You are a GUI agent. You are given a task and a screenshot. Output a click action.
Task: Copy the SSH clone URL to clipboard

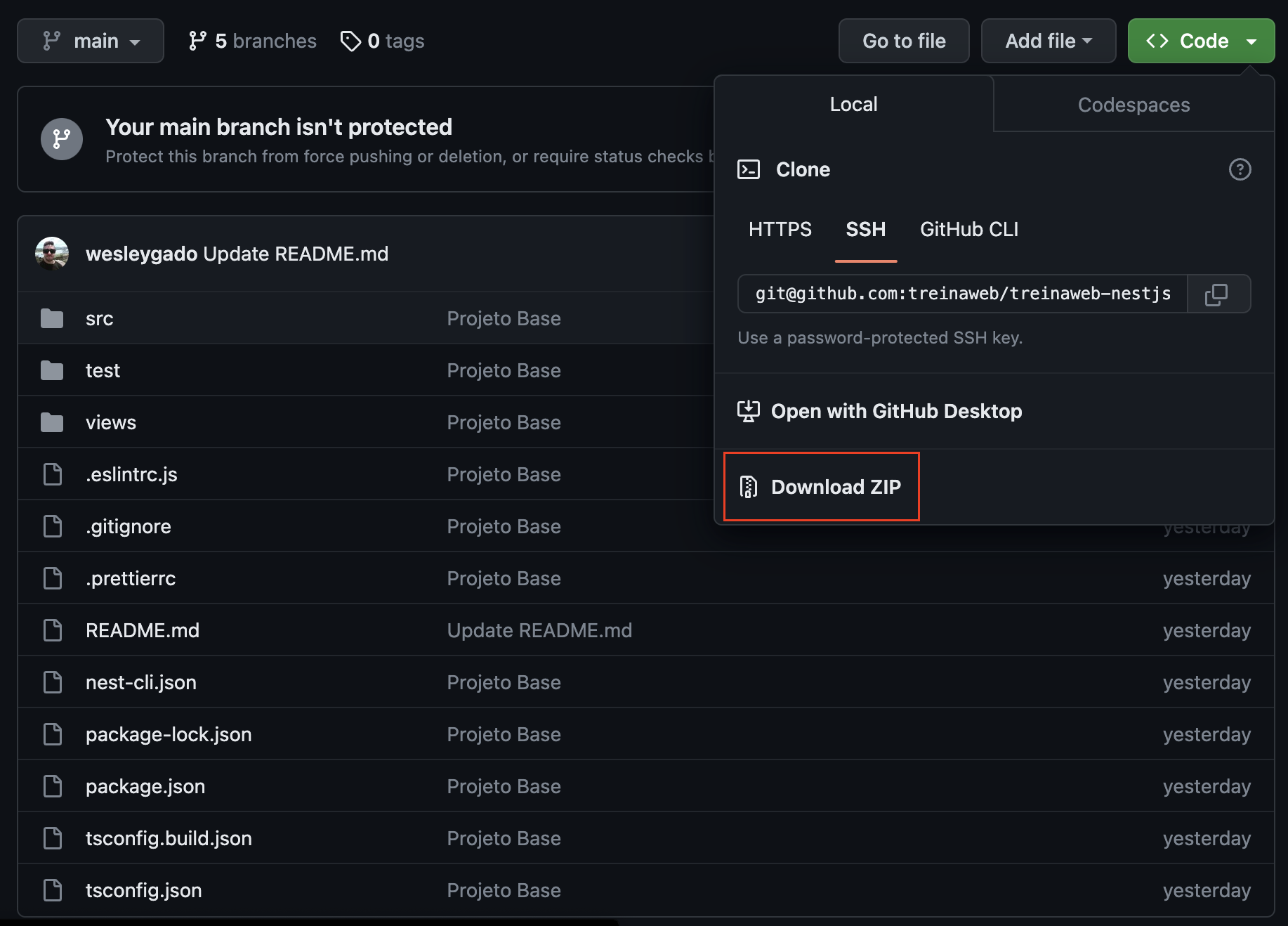pyautogui.click(x=1216, y=294)
